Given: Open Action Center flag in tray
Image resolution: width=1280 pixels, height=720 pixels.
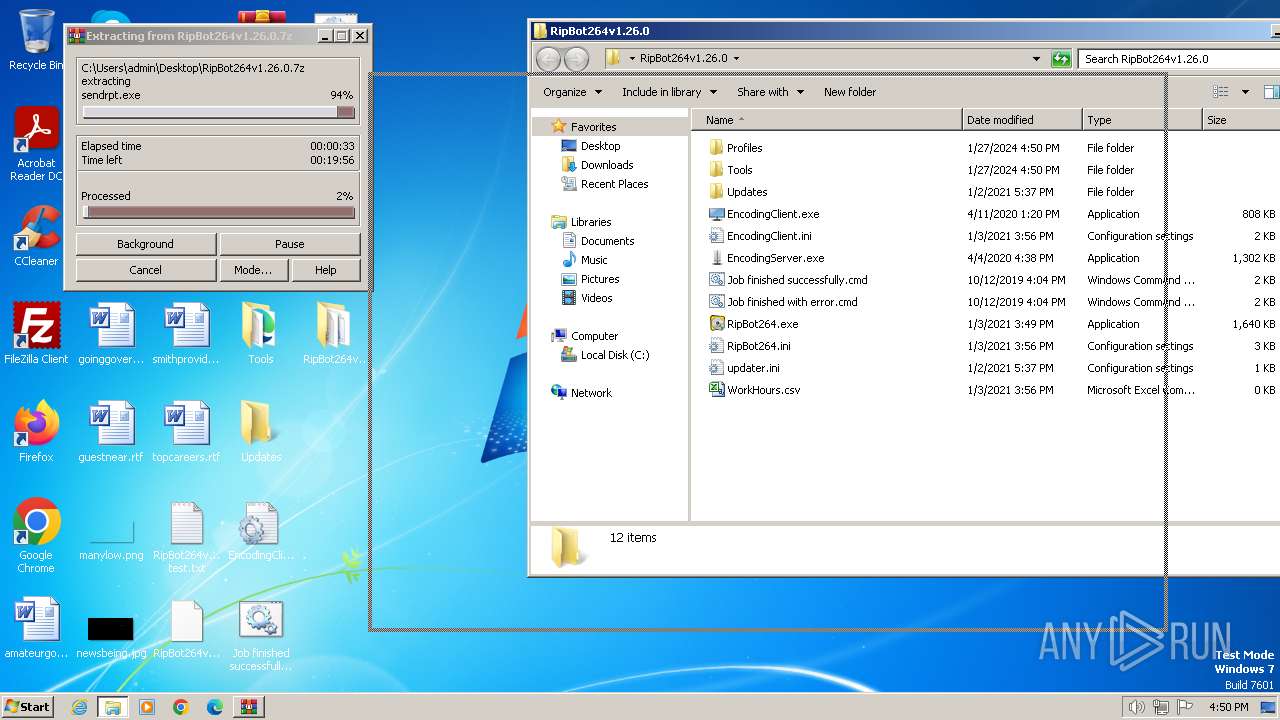Looking at the screenshot, I should (x=1186, y=707).
